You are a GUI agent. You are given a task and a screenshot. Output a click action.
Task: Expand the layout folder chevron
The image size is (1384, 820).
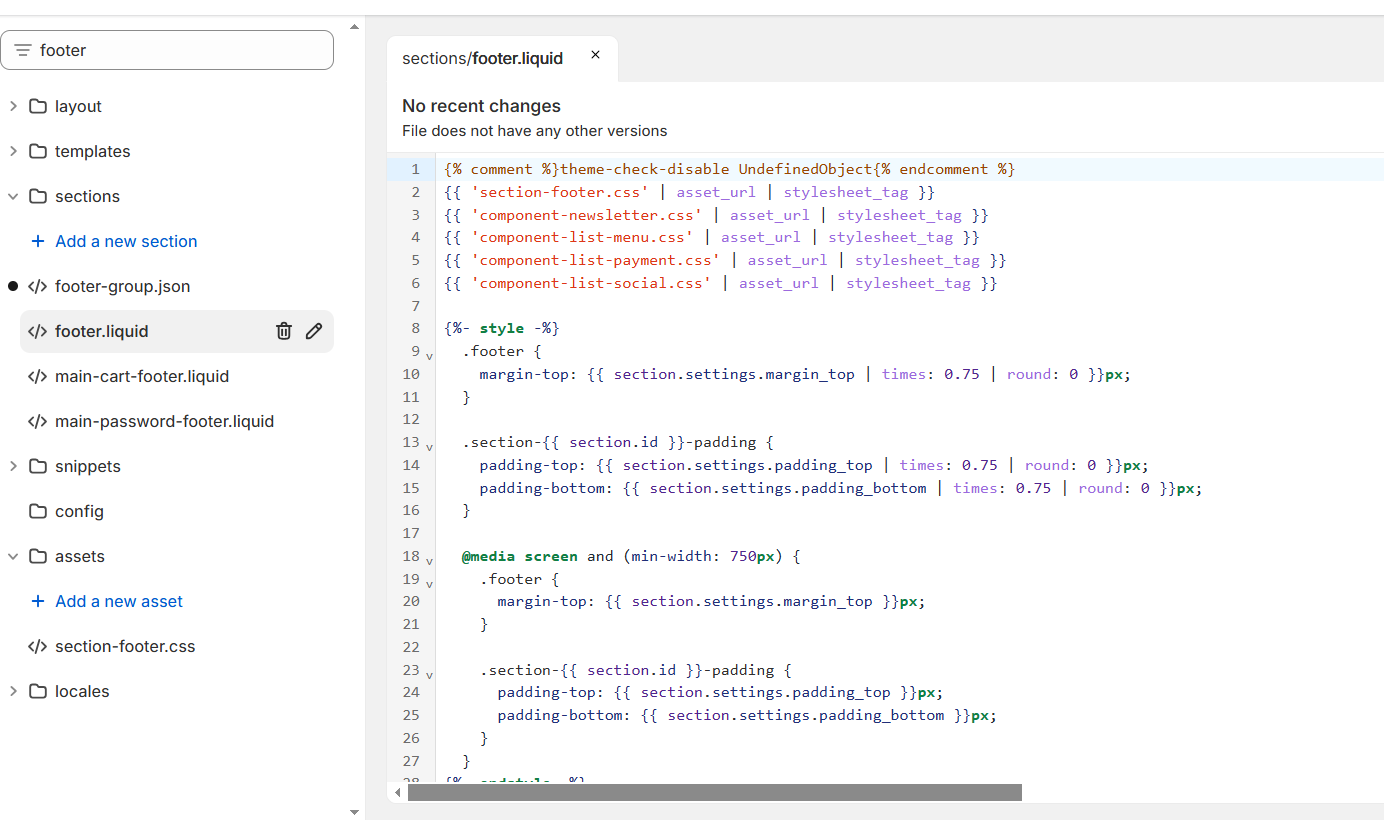click(x=13, y=106)
